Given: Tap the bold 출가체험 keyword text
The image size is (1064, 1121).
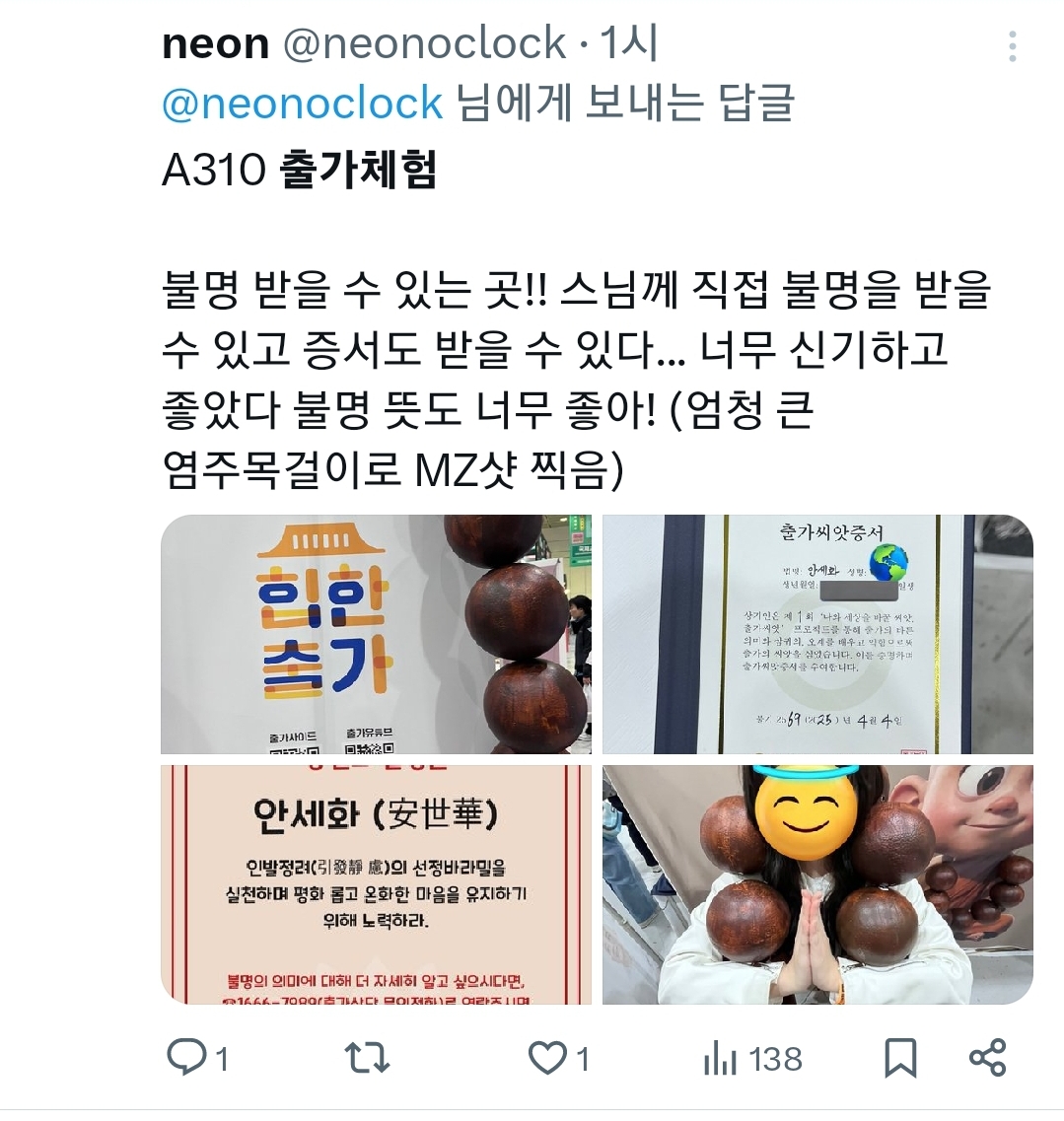Looking at the screenshot, I should coord(358,171).
